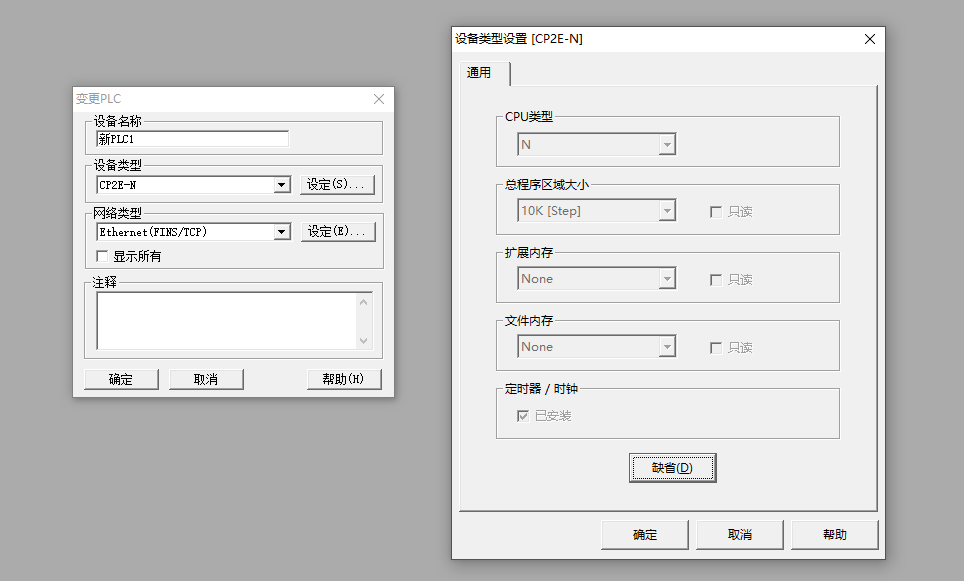Confirm with 确定 in device settings dialog
This screenshot has height=581, width=964.
pos(645,535)
